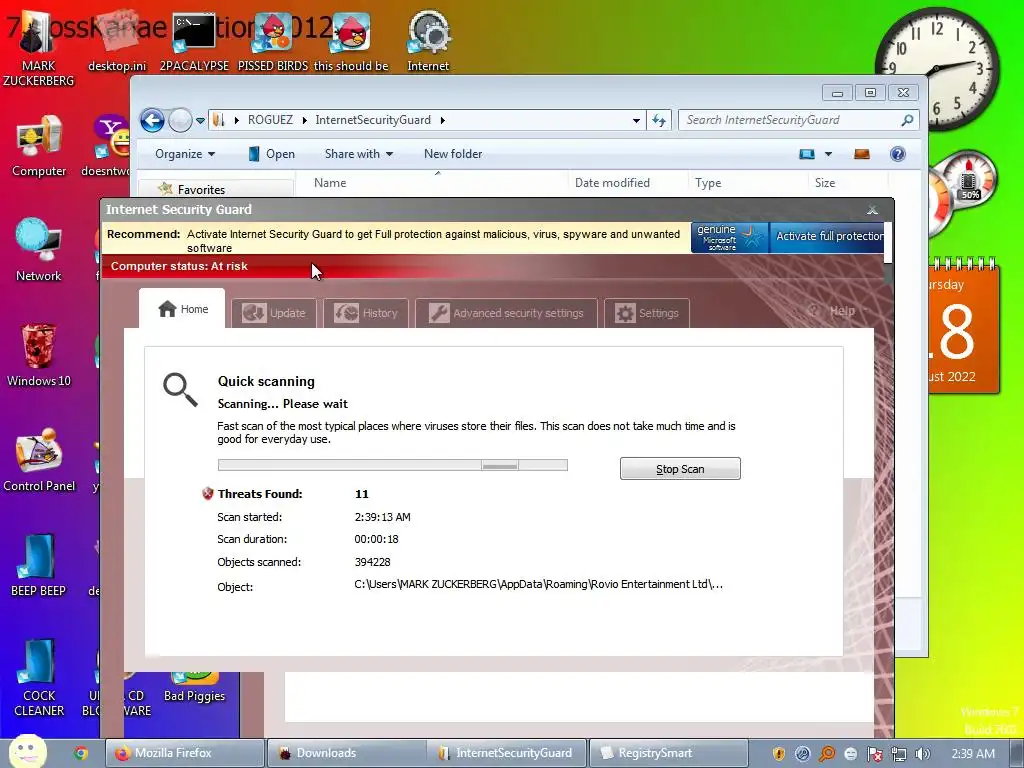The width and height of the screenshot is (1024, 768).
Task: Click New folder in Explorer toolbar
Action: [x=453, y=154]
